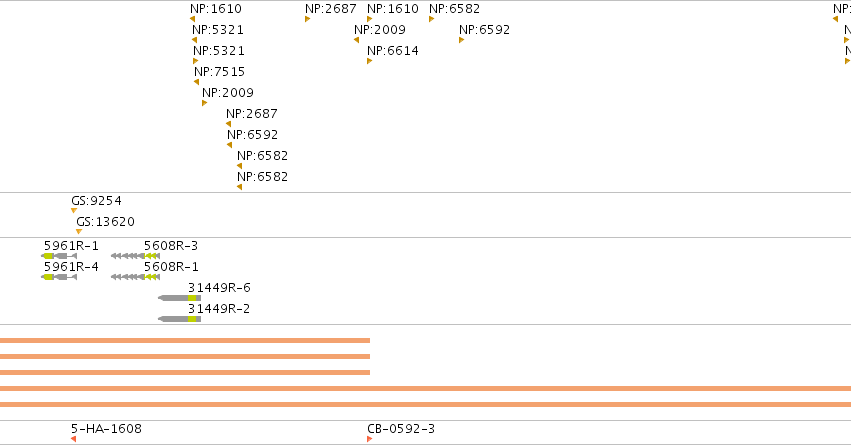Select the 5608R-3 gene model
This screenshot has width=851, height=445.
coord(135,256)
